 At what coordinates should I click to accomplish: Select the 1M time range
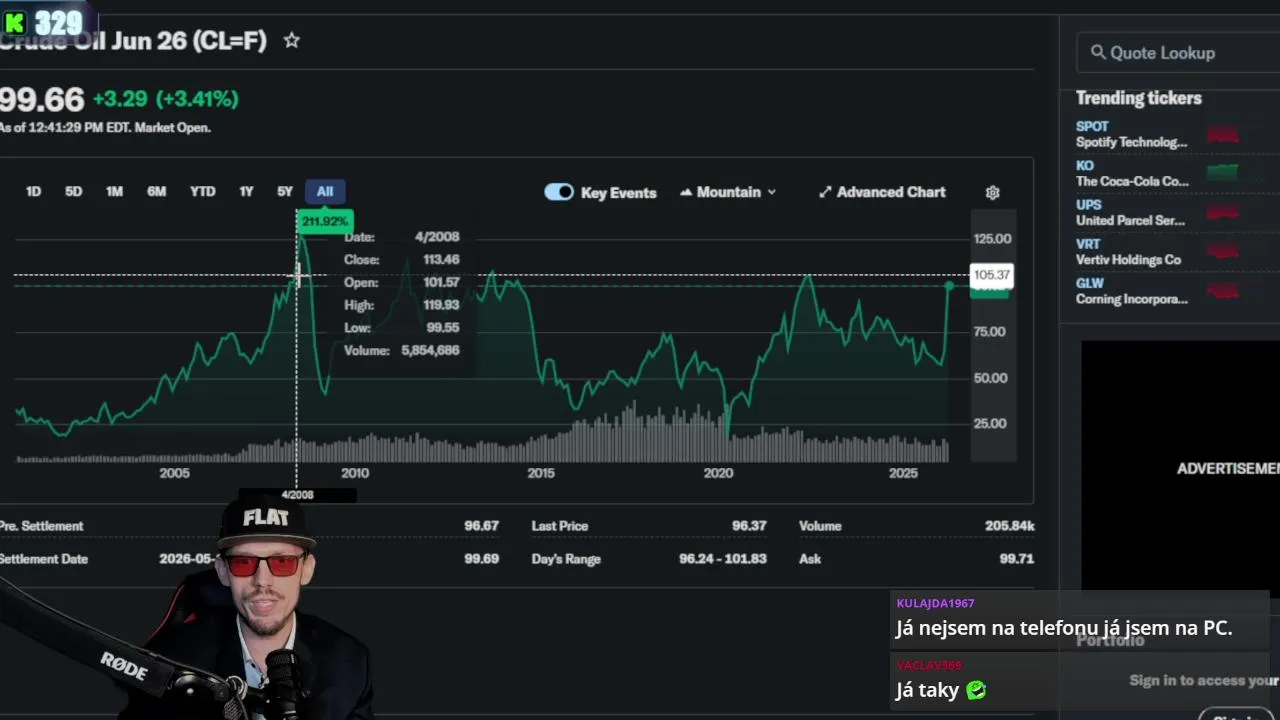(x=114, y=191)
